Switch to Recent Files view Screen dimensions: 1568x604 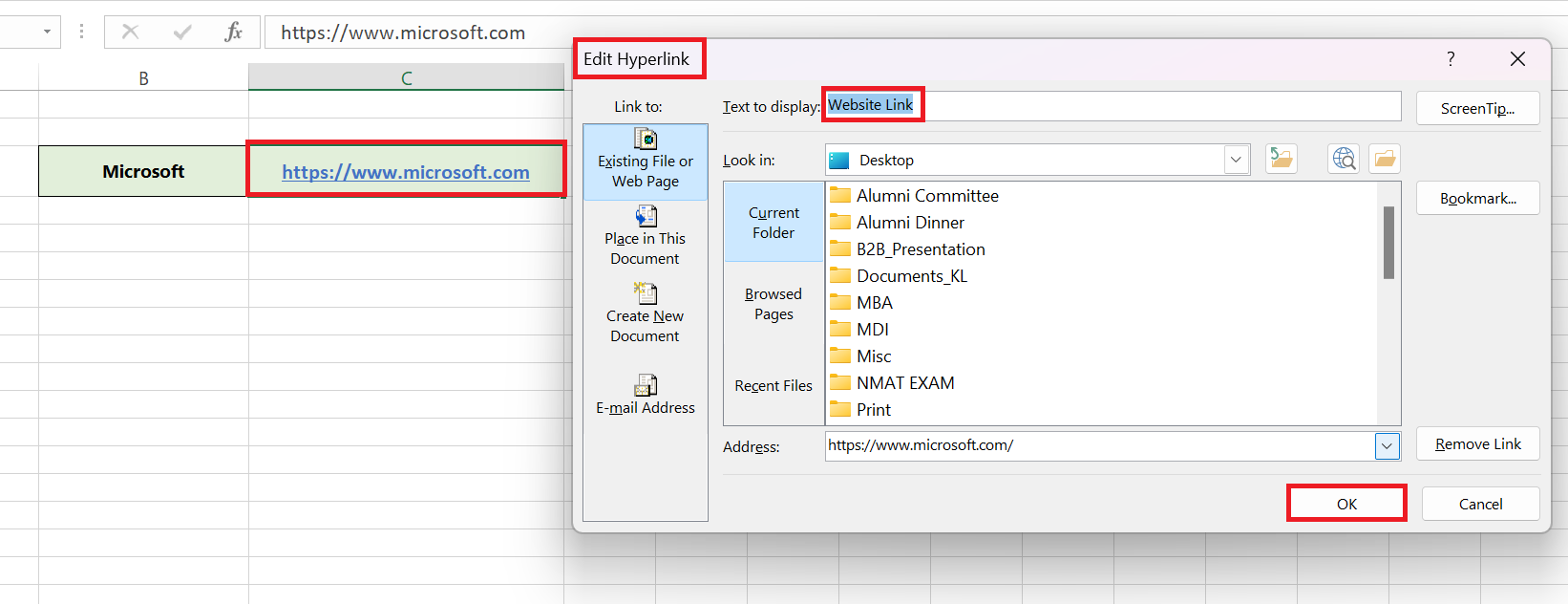(x=773, y=386)
